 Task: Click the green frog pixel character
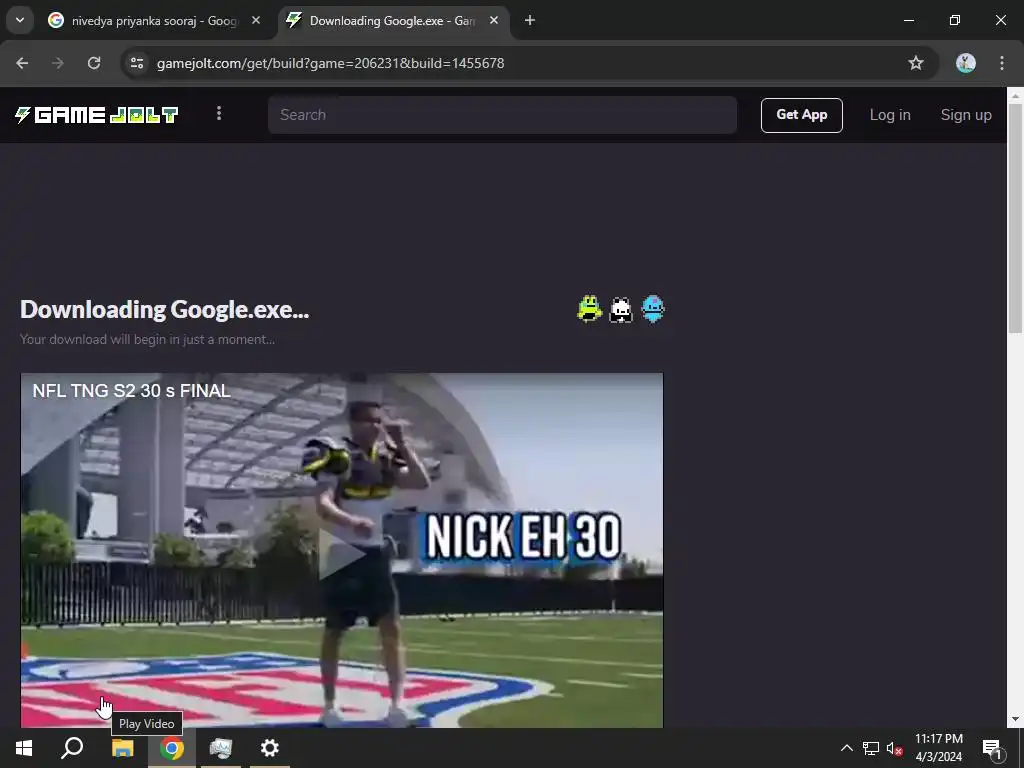point(589,309)
